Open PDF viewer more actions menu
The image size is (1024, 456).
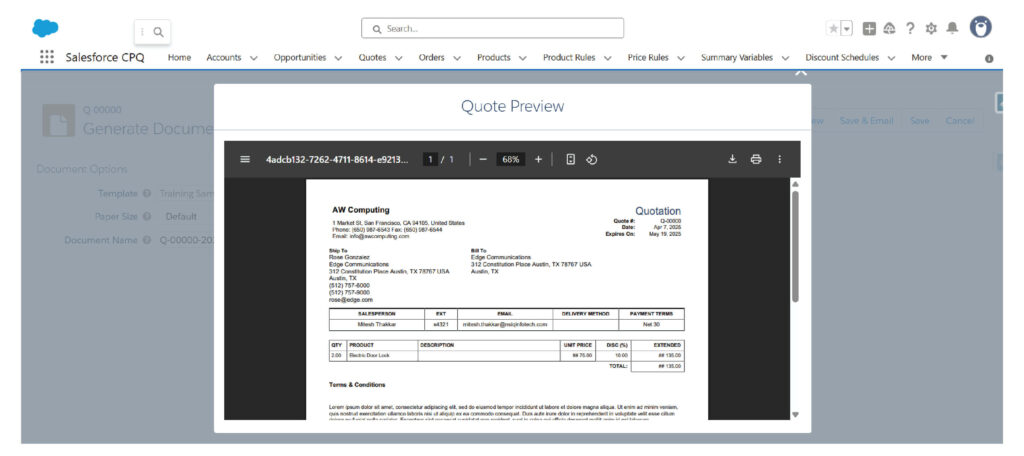(x=779, y=159)
